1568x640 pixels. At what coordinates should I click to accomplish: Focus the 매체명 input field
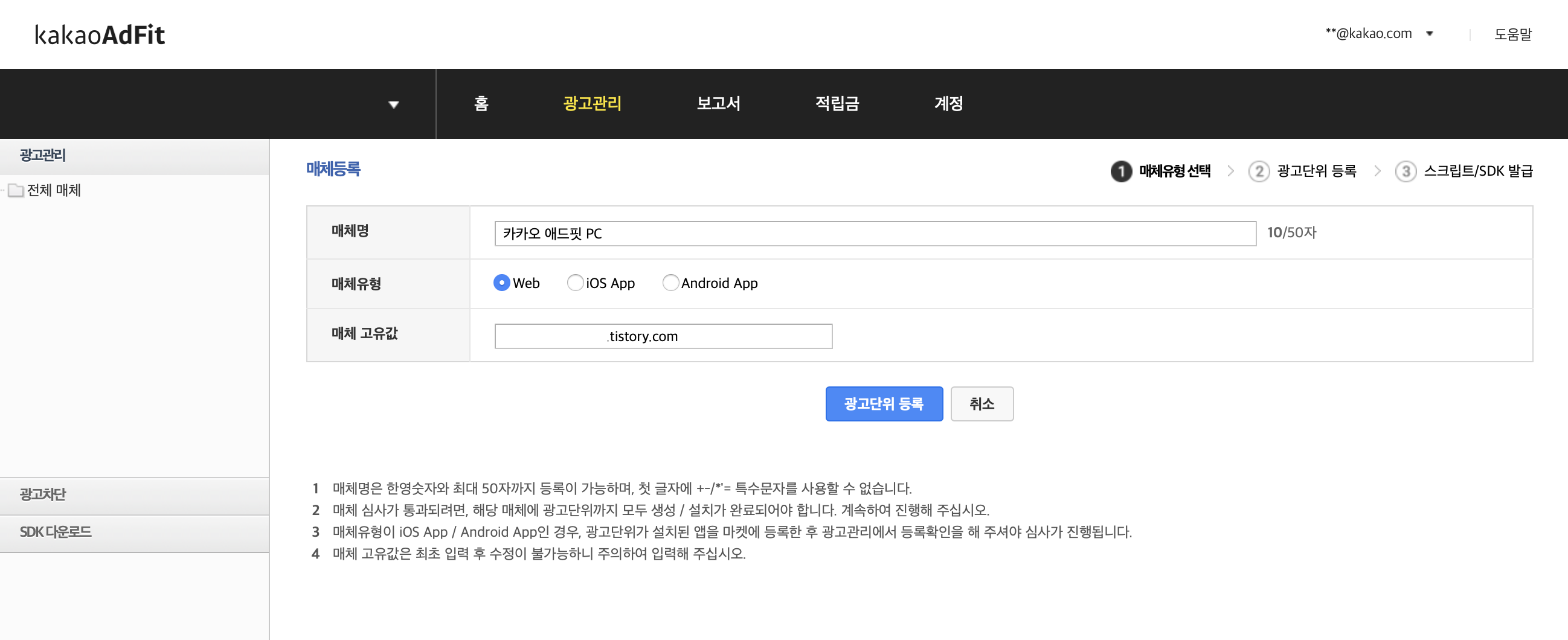[875, 234]
